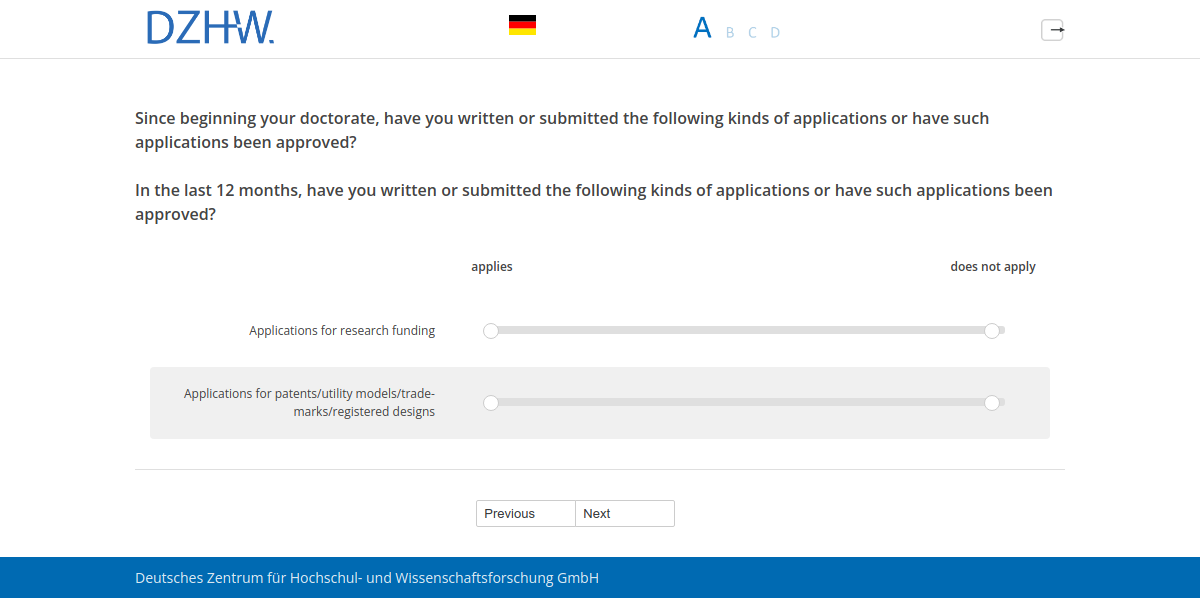Click the German flag language icon
Viewport: 1200px width, 607px height.
pyautogui.click(x=521, y=24)
